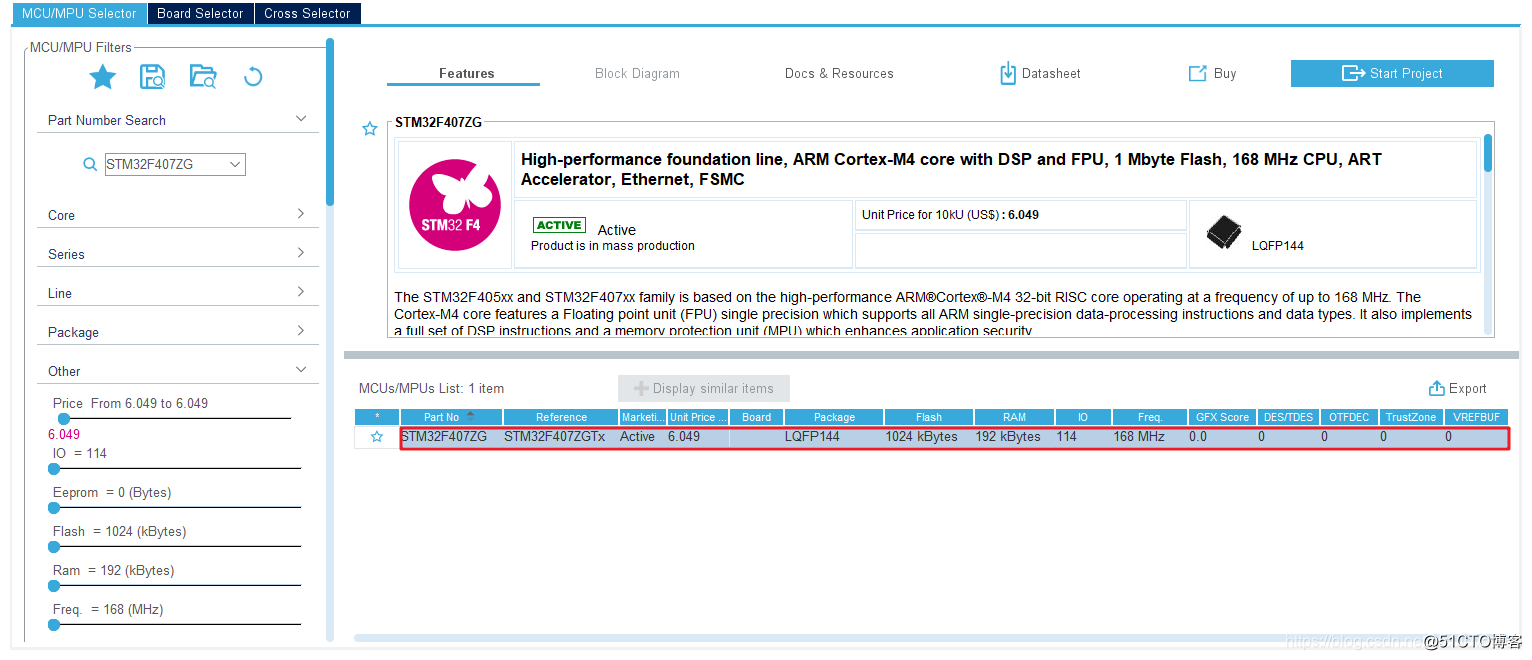Click the Ram 192 kBytes slider handle
Image resolution: width=1532 pixels, height=660 pixels.
point(53,585)
